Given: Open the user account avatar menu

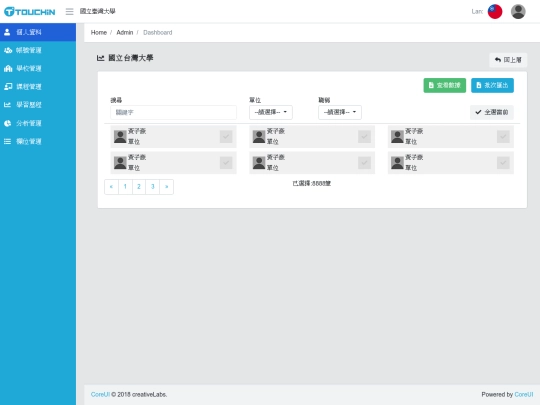Looking at the screenshot, I should (518, 12).
